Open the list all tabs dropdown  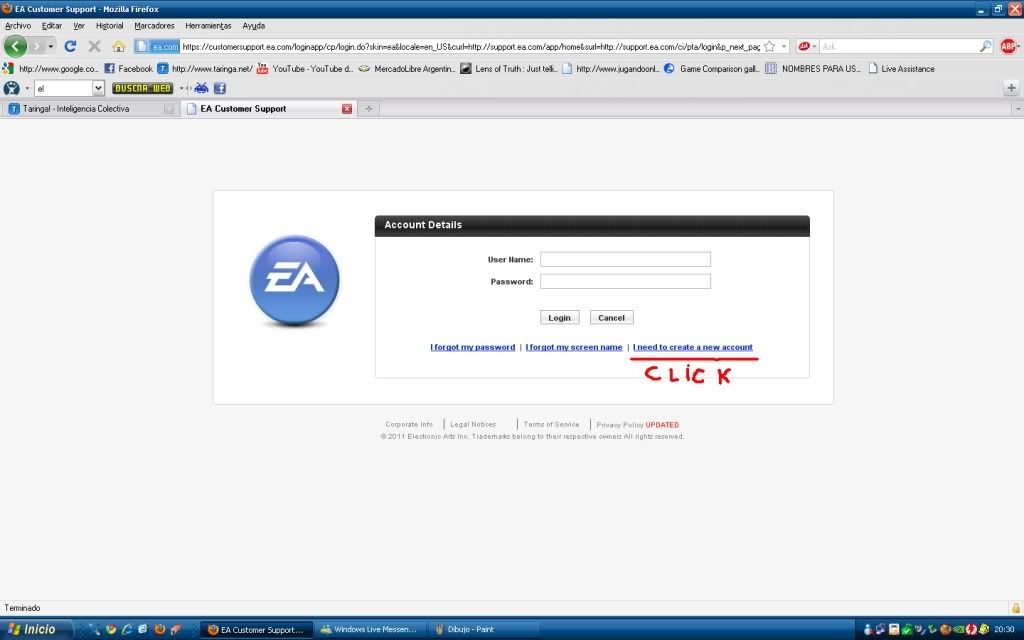[x=1017, y=109]
